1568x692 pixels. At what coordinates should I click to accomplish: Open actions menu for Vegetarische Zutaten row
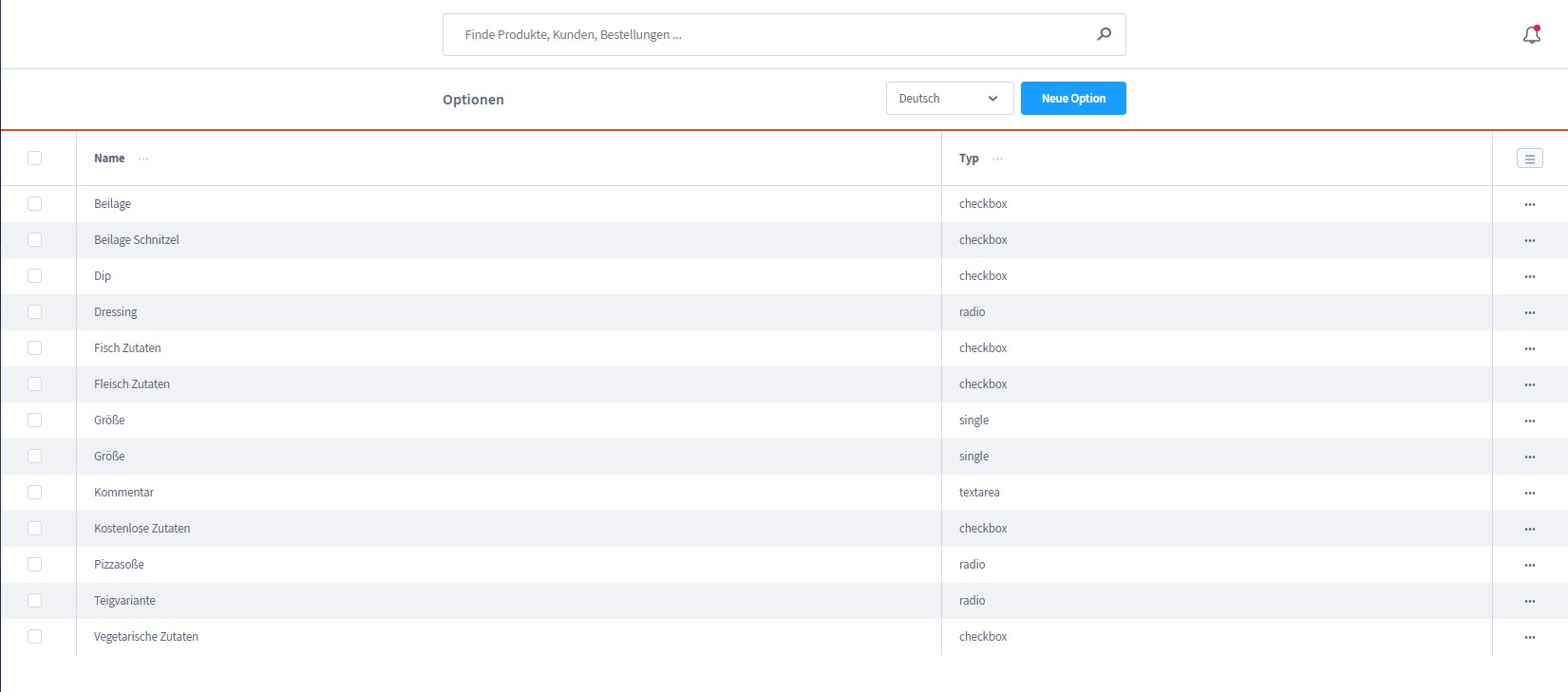[x=1529, y=637]
